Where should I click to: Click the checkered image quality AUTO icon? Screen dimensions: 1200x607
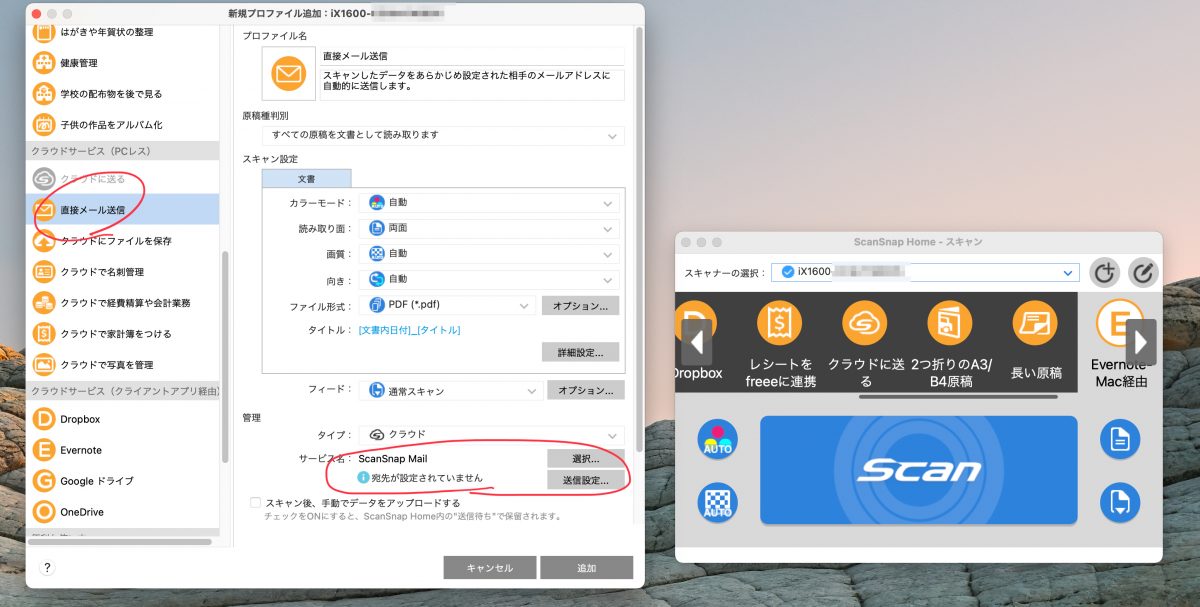click(x=718, y=503)
